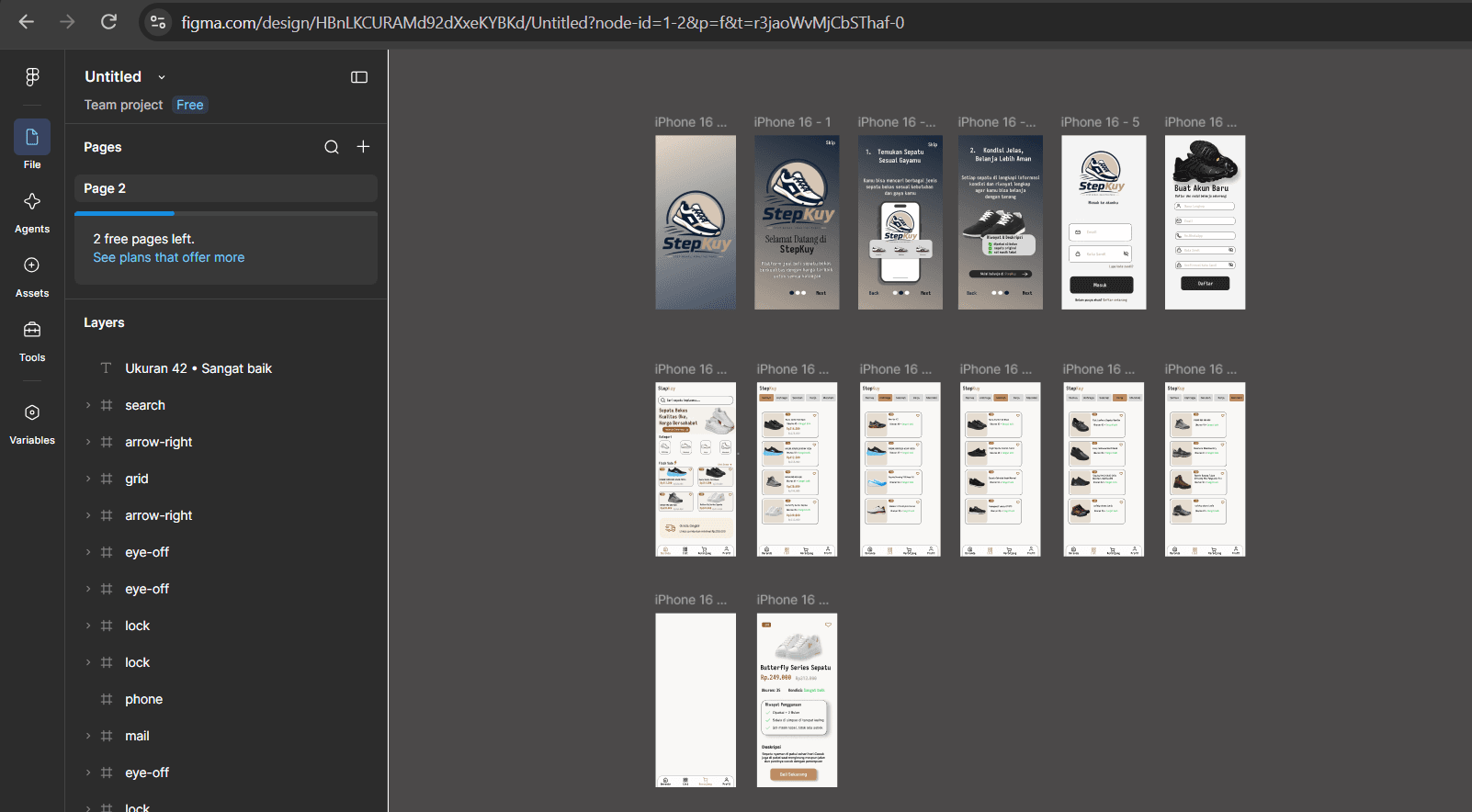The width and height of the screenshot is (1472, 812).
Task: Open the Tools panel
Action: tap(32, 339)
